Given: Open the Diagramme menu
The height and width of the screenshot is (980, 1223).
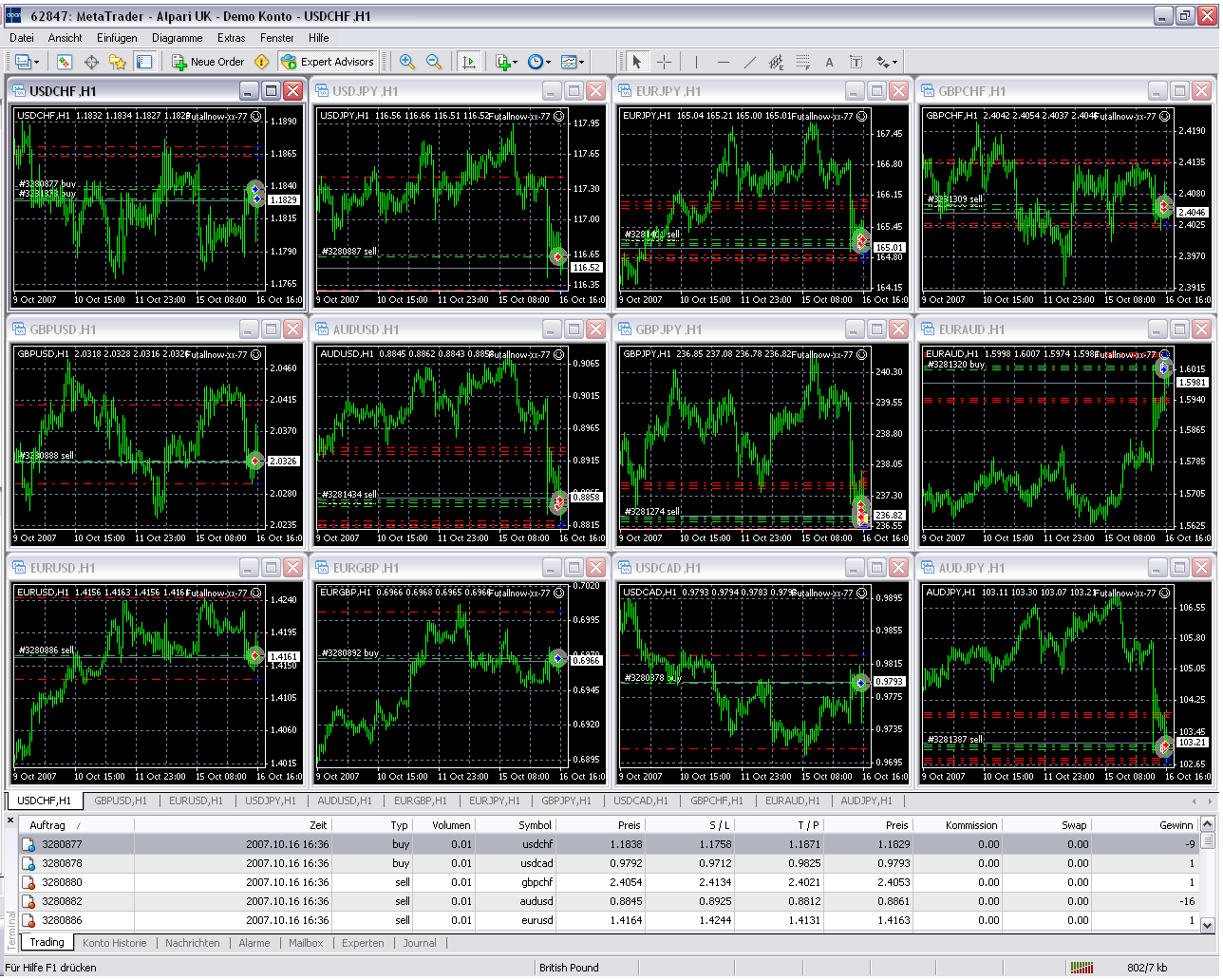Looking at the screenshot, I should (177, 38).
